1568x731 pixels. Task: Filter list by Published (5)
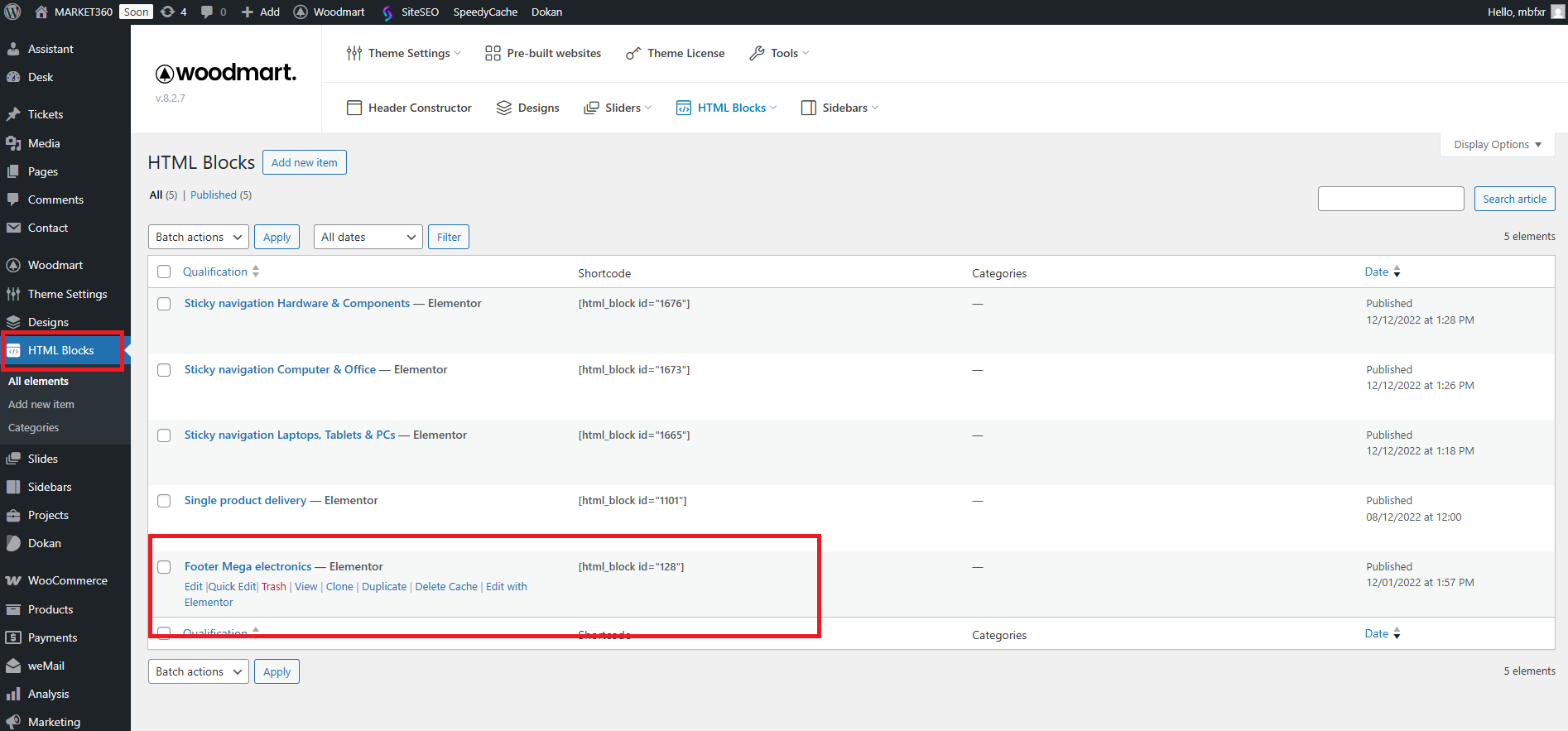(221, 195)
